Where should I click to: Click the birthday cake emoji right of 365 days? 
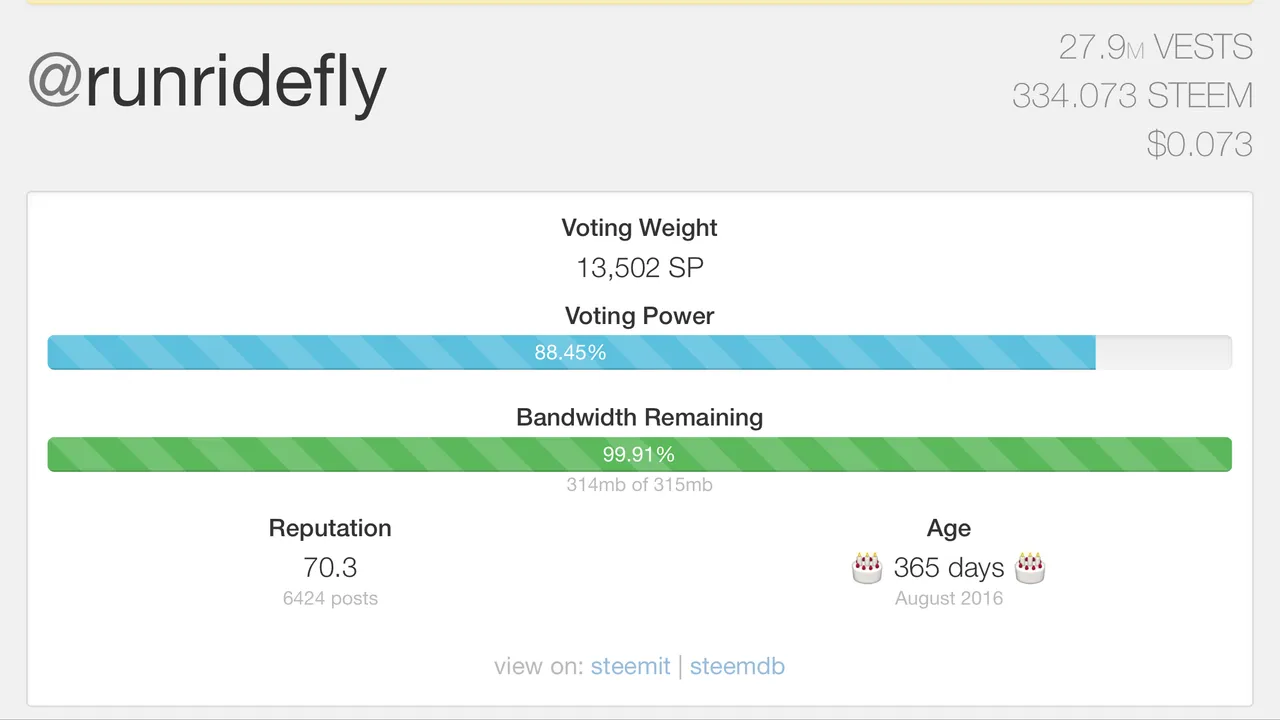[x=1030, y=567]
